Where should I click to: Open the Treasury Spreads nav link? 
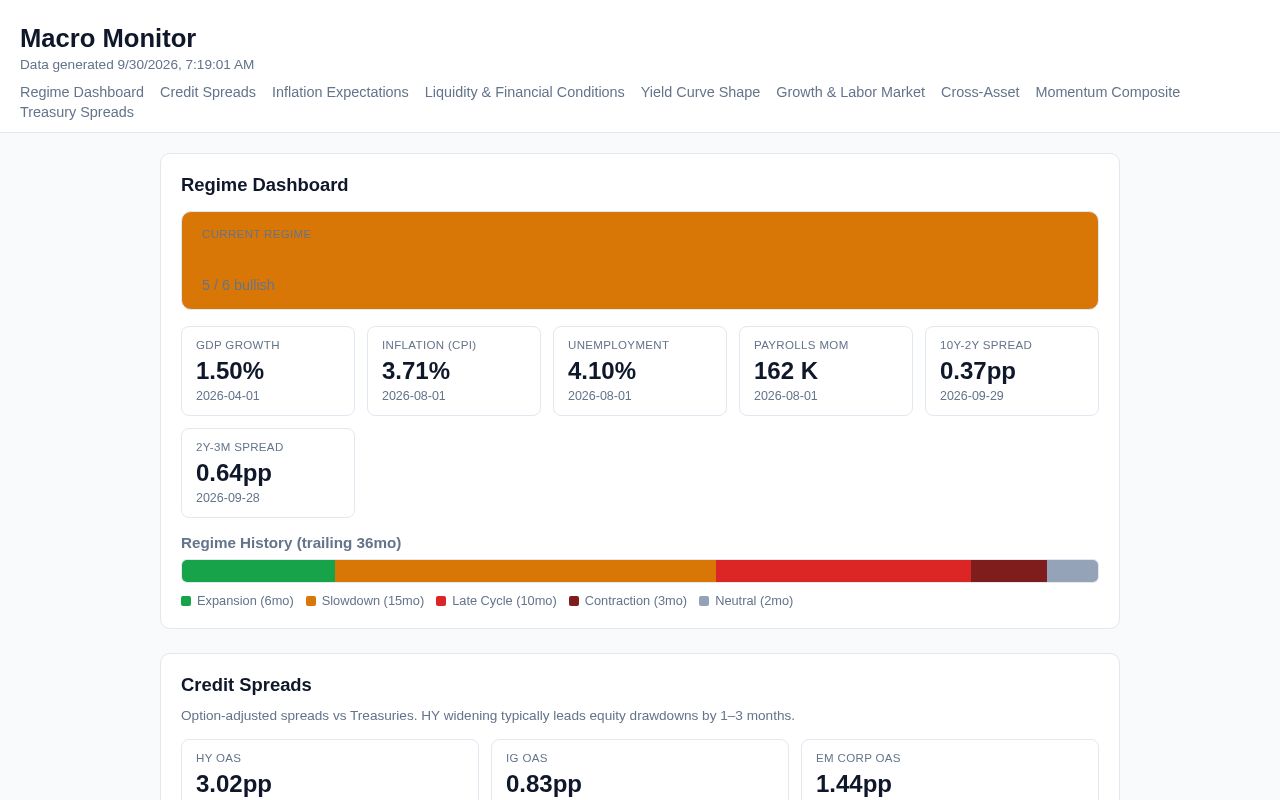[x=77, y=112]
